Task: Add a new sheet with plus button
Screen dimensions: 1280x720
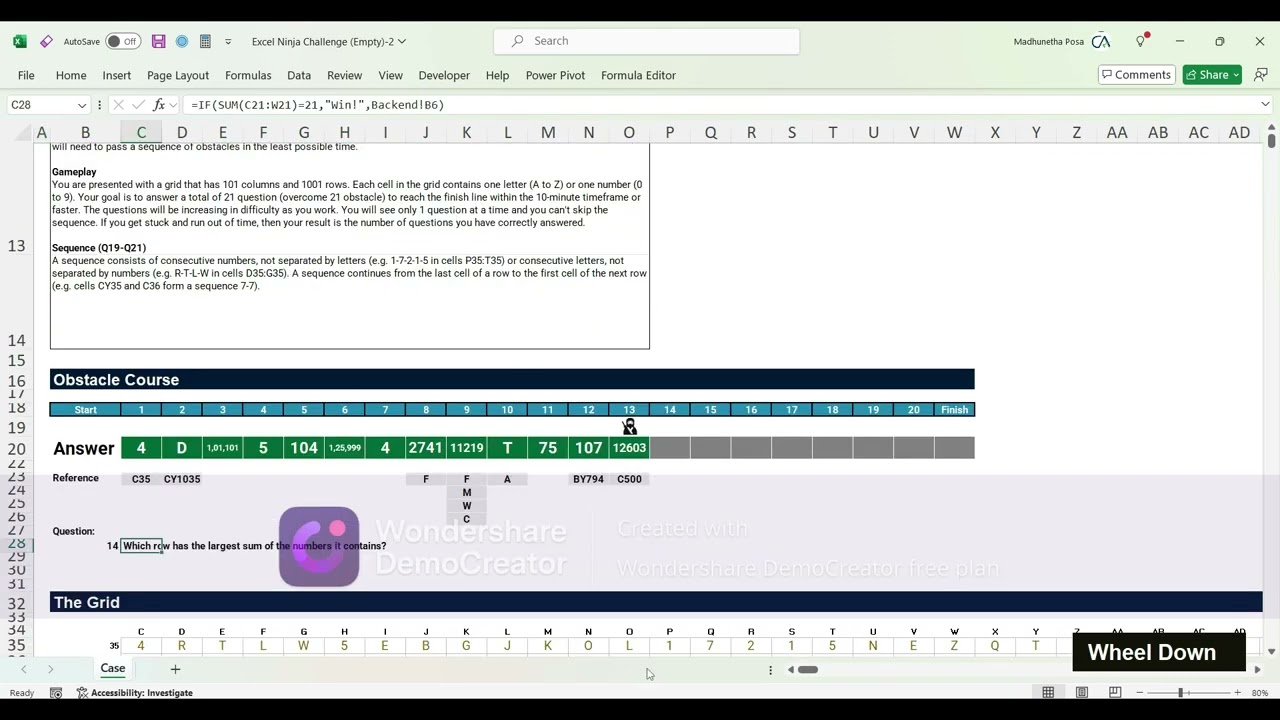Action: coord(175,669)
